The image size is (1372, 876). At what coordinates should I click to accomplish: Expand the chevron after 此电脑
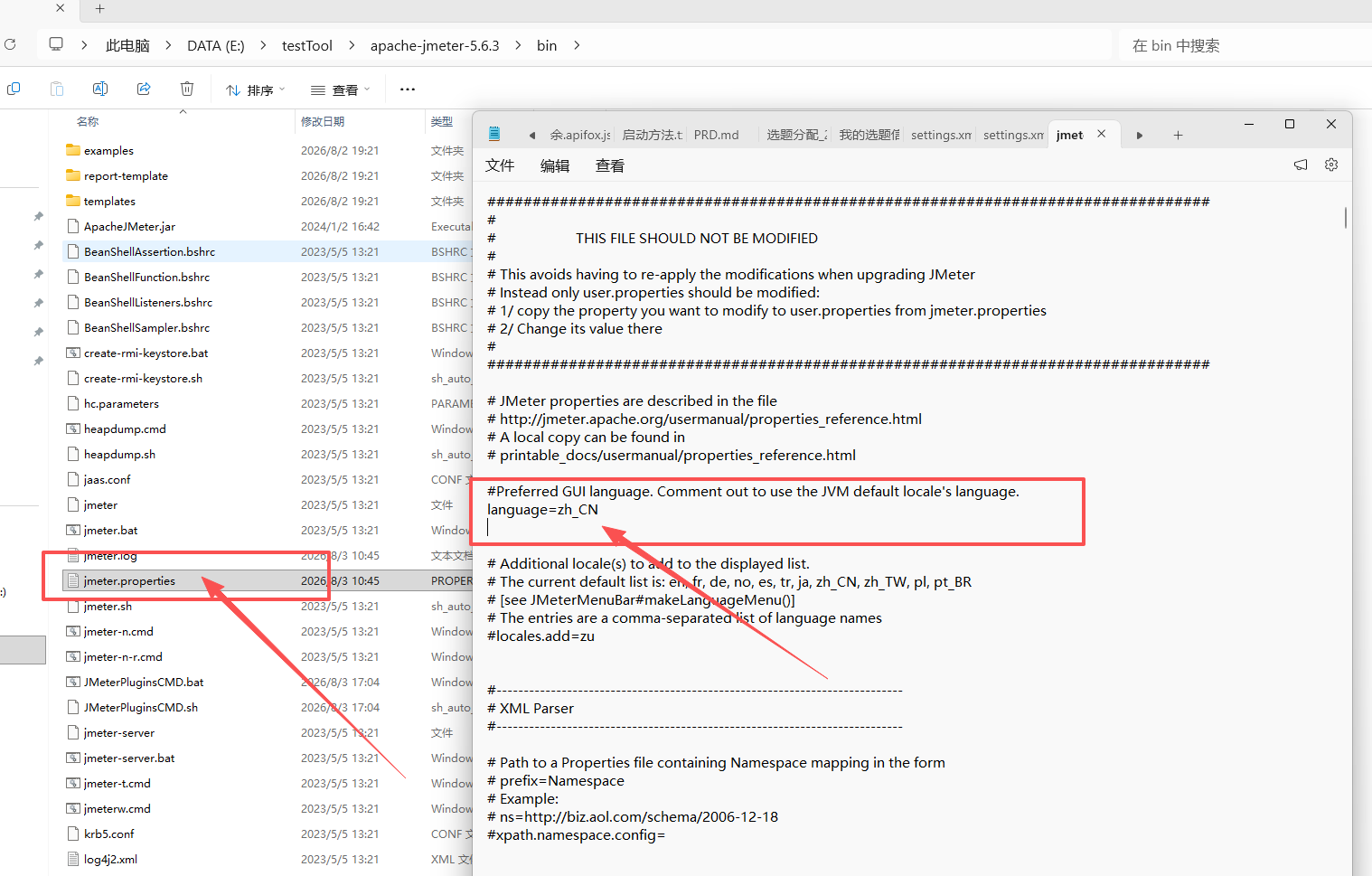(168, 45)
